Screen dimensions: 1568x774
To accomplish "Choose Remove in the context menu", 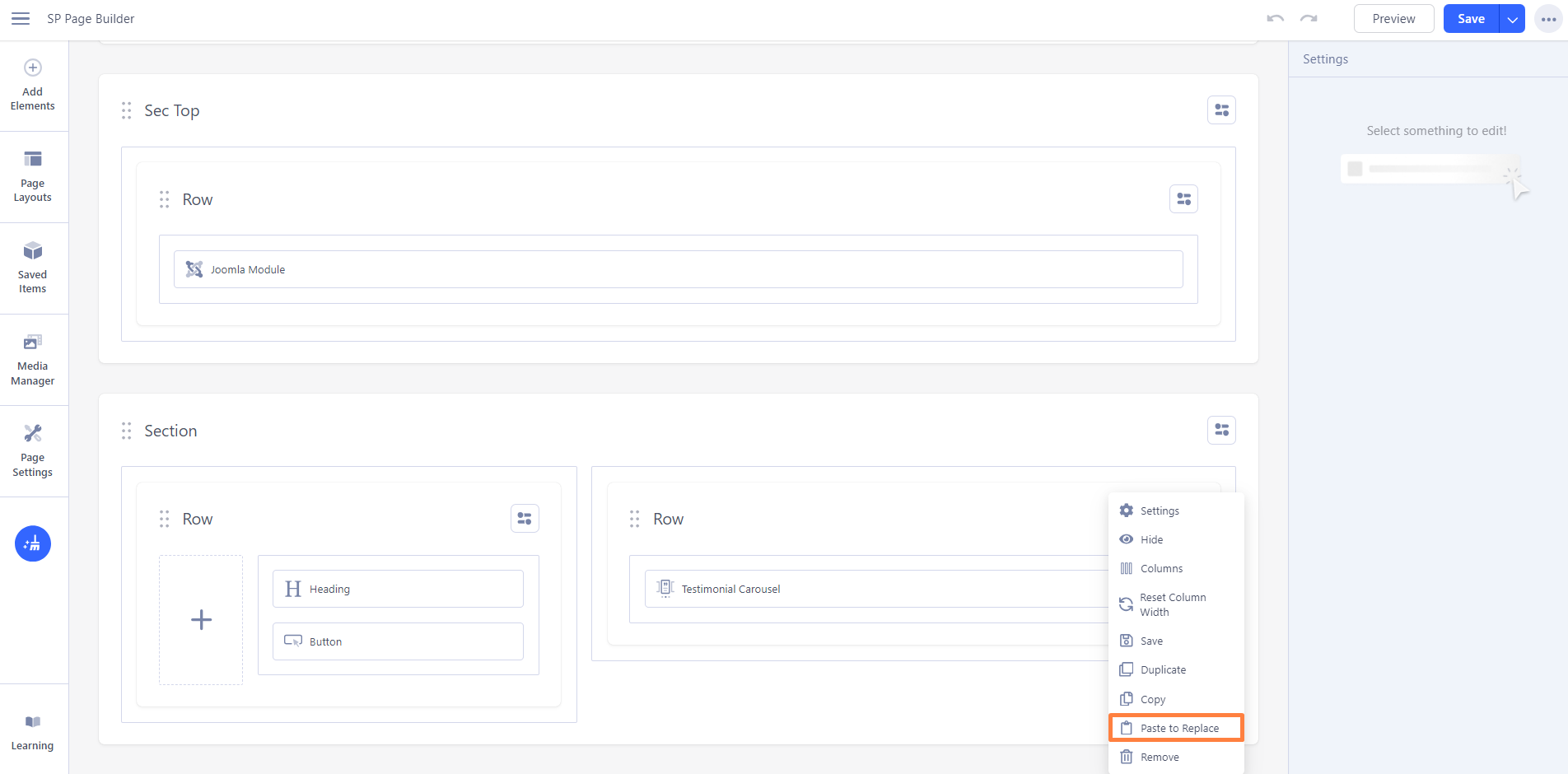I will point(1176,757).
